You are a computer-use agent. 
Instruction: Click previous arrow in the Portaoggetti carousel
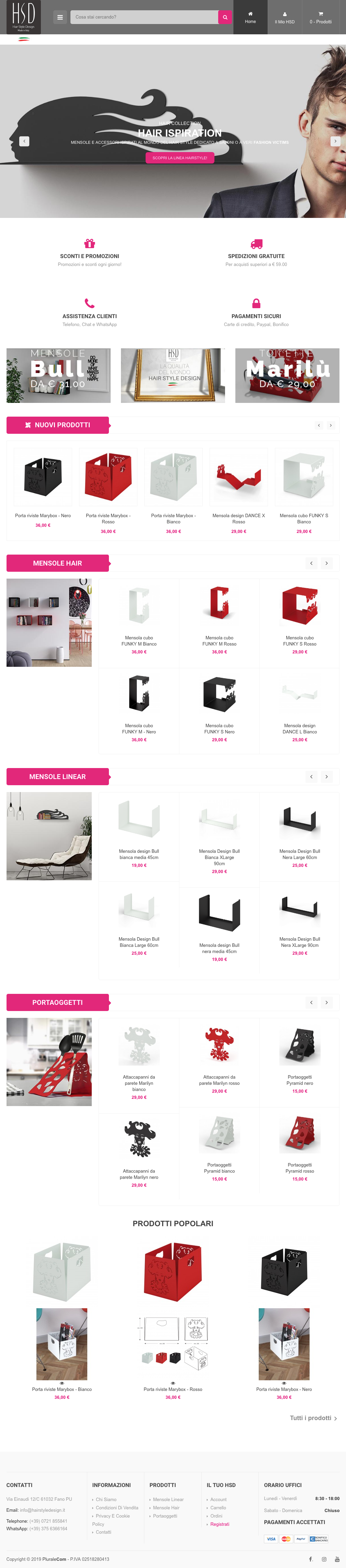[311, 1002]
